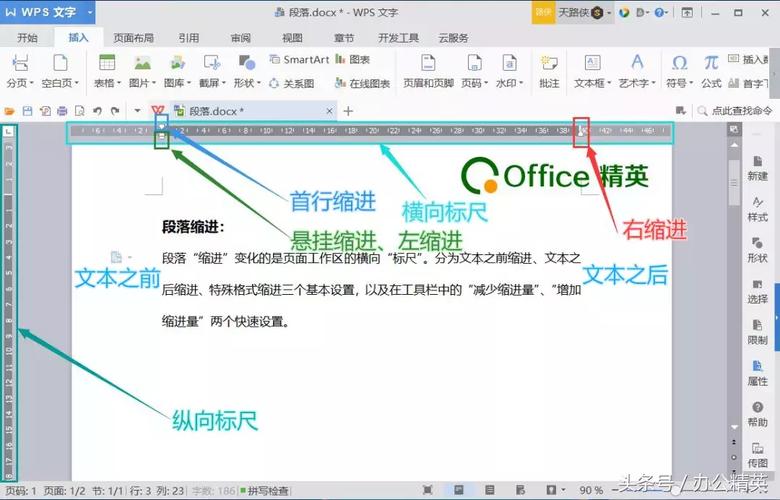Open 选择 selection pane in sidebar

[757, 292]
